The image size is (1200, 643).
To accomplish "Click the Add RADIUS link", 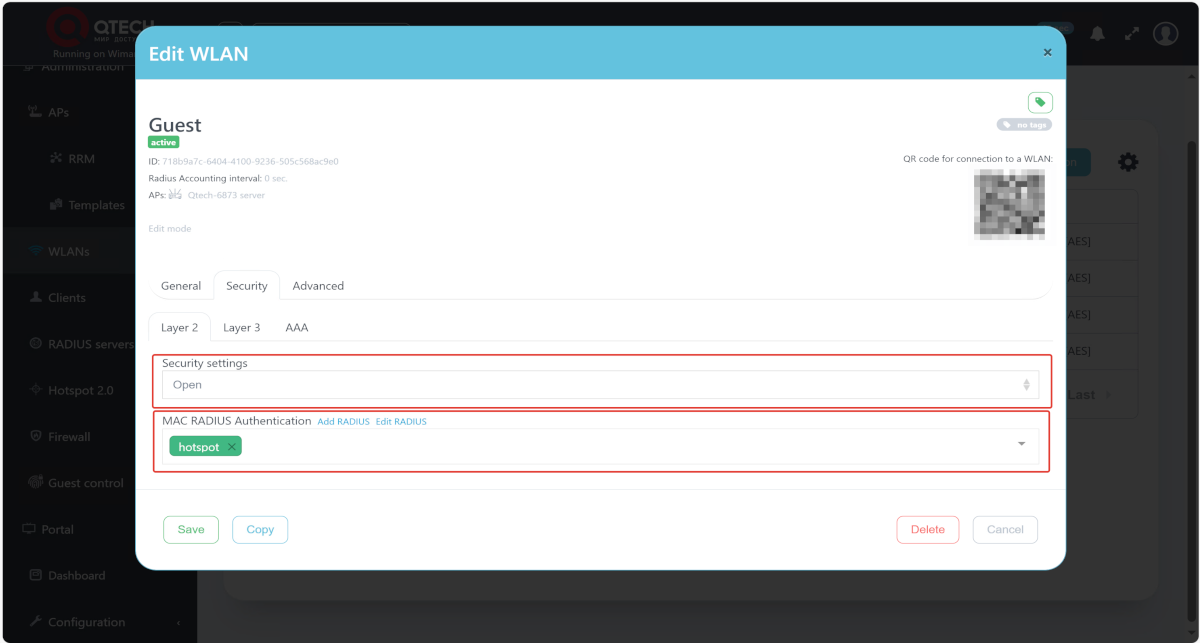I will pyautogui.click(x=343, y=422).
